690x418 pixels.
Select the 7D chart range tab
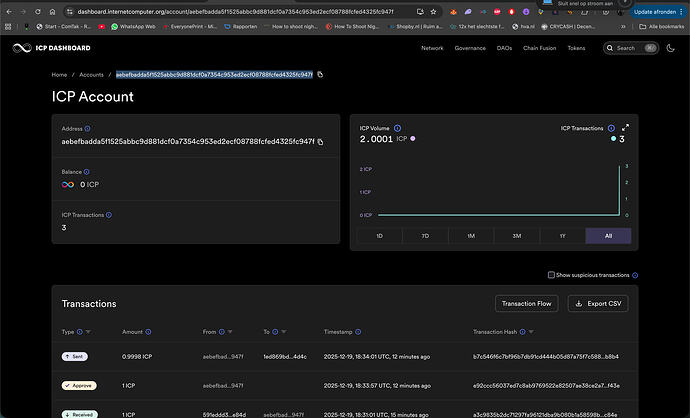(x=425, y=236)
